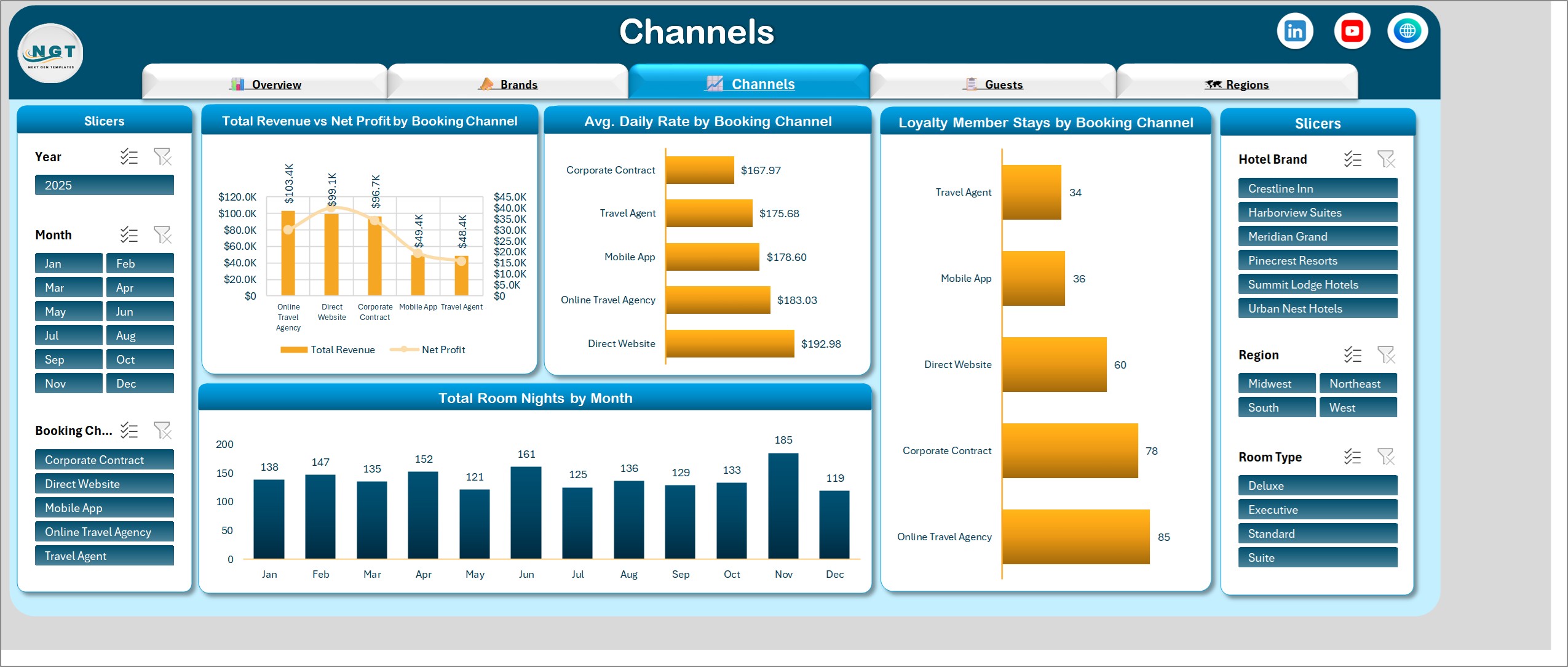This screenshot has height=667, width=1568.
Task: Select Mar in Month slicer
Action: click(69, 287)
